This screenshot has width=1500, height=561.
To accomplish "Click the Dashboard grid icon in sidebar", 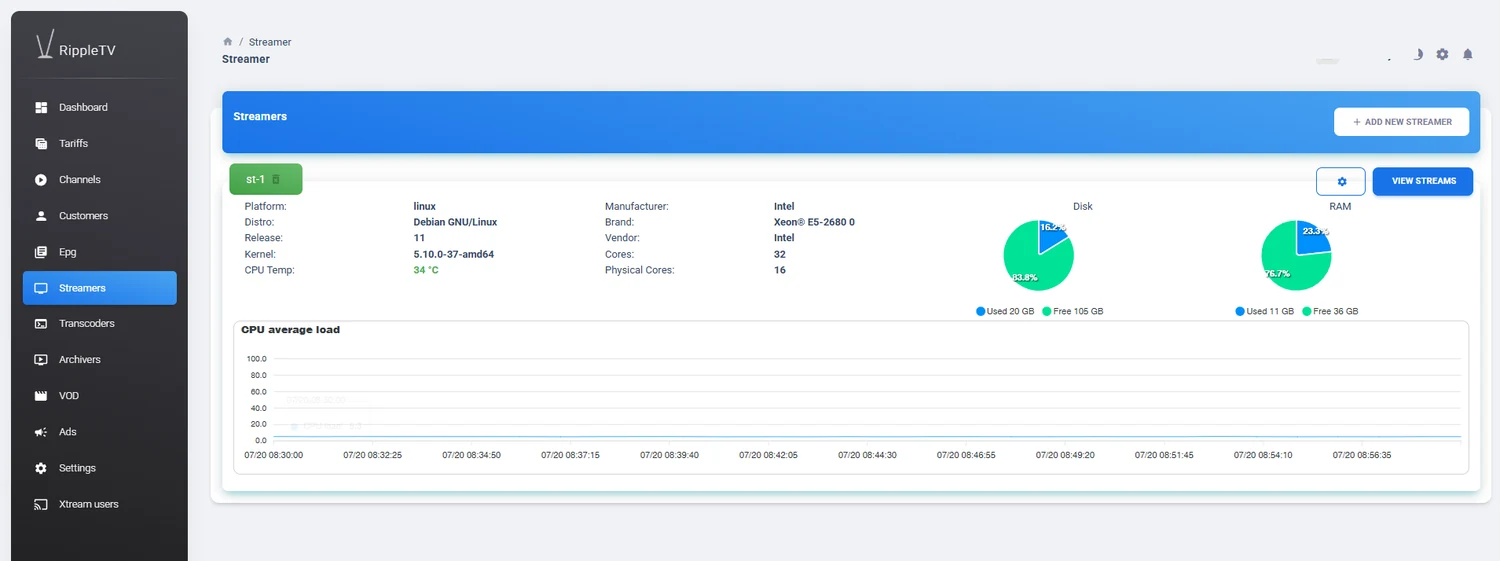I will tap(41, 107).
